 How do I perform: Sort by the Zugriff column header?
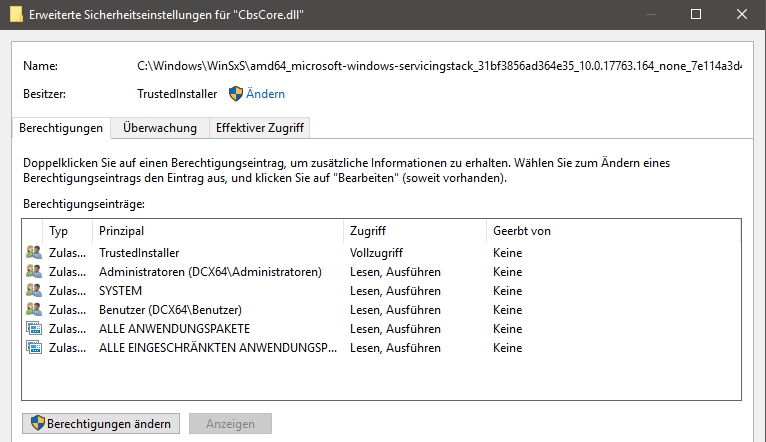click(415, 231)
